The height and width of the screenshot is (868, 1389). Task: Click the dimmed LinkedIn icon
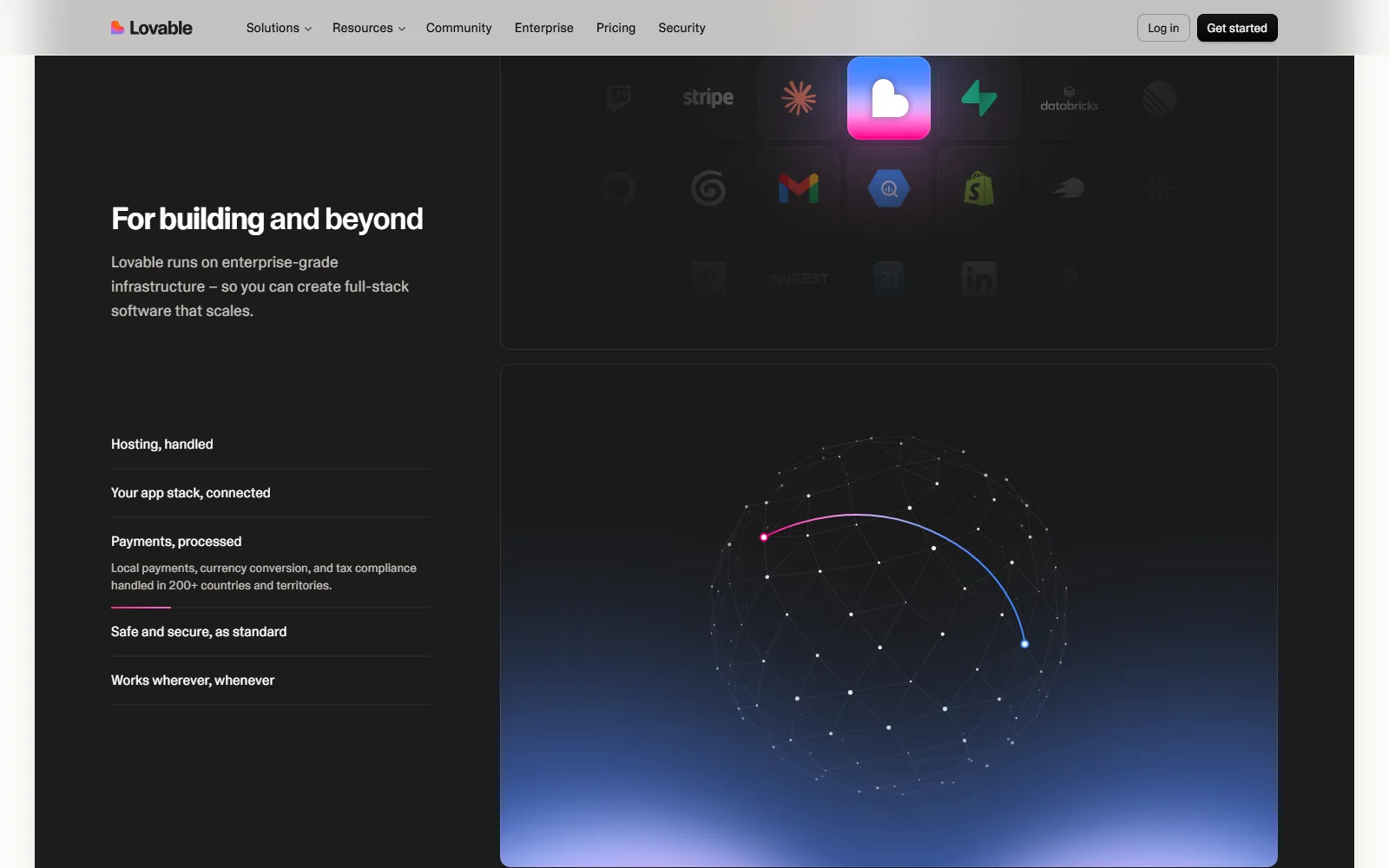click(979, 279)
